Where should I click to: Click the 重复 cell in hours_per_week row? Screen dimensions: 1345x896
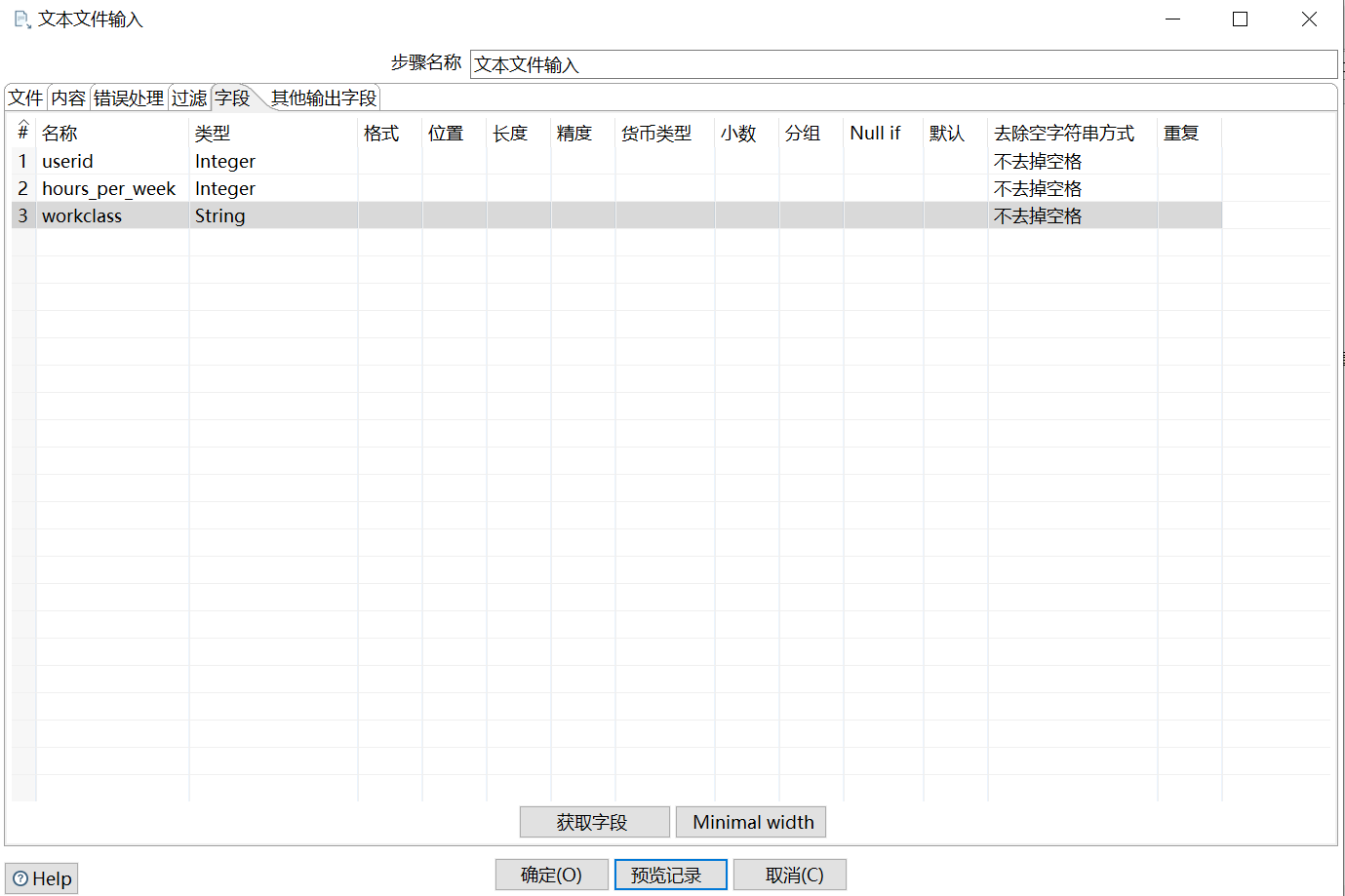point(1190,188)
